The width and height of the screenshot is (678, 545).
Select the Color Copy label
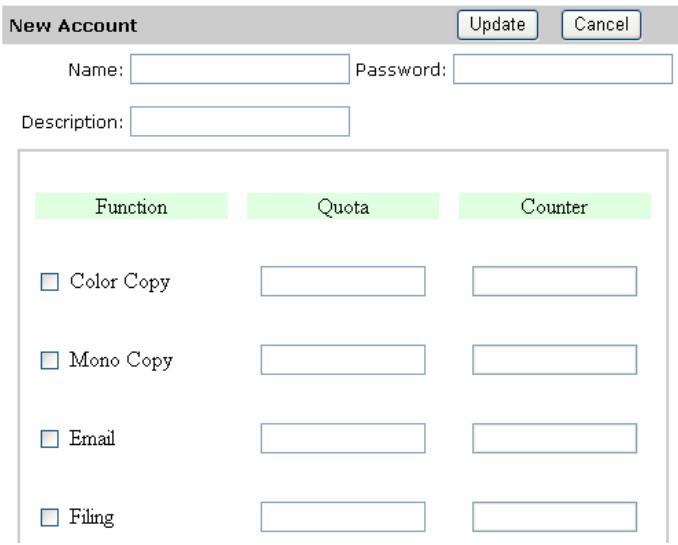(120, 282)
